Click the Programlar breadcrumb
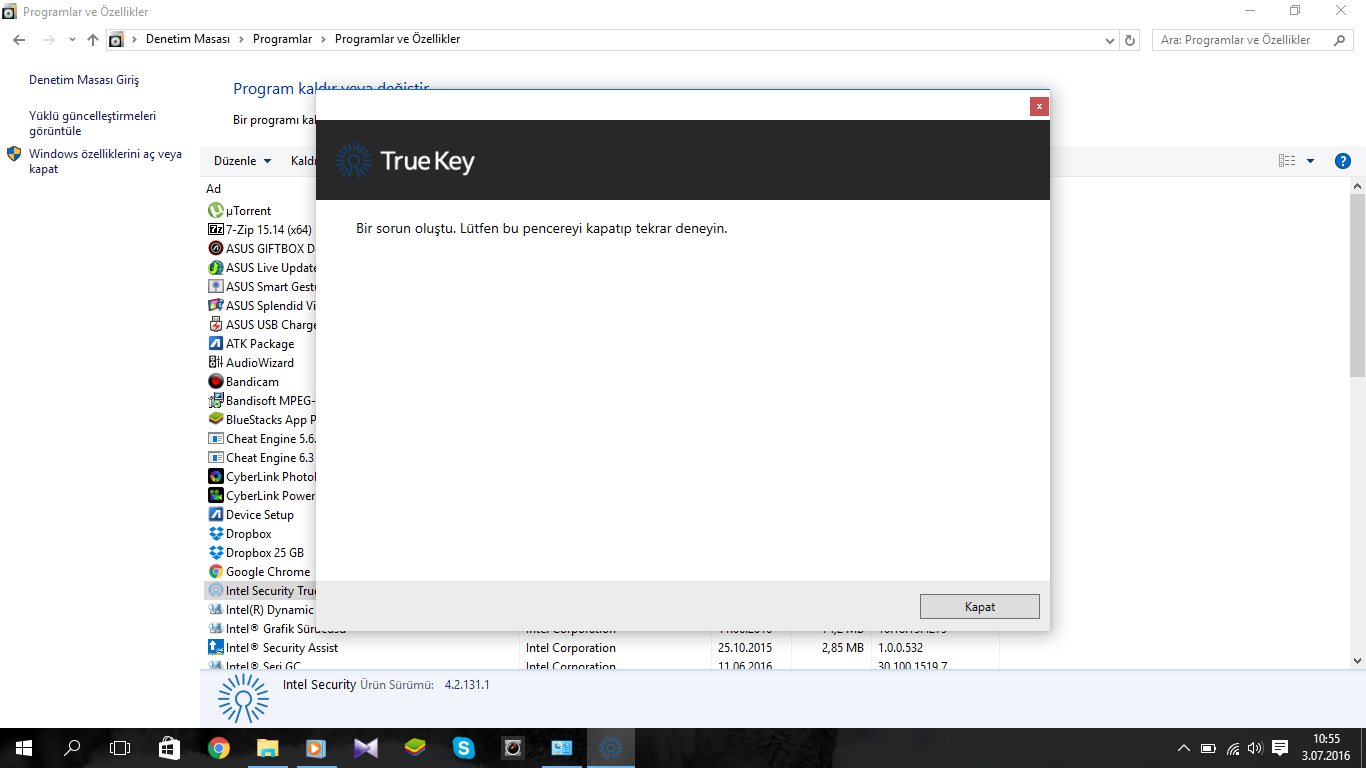Viewport: 1366px width, 768px height. (x=283, y=40)
